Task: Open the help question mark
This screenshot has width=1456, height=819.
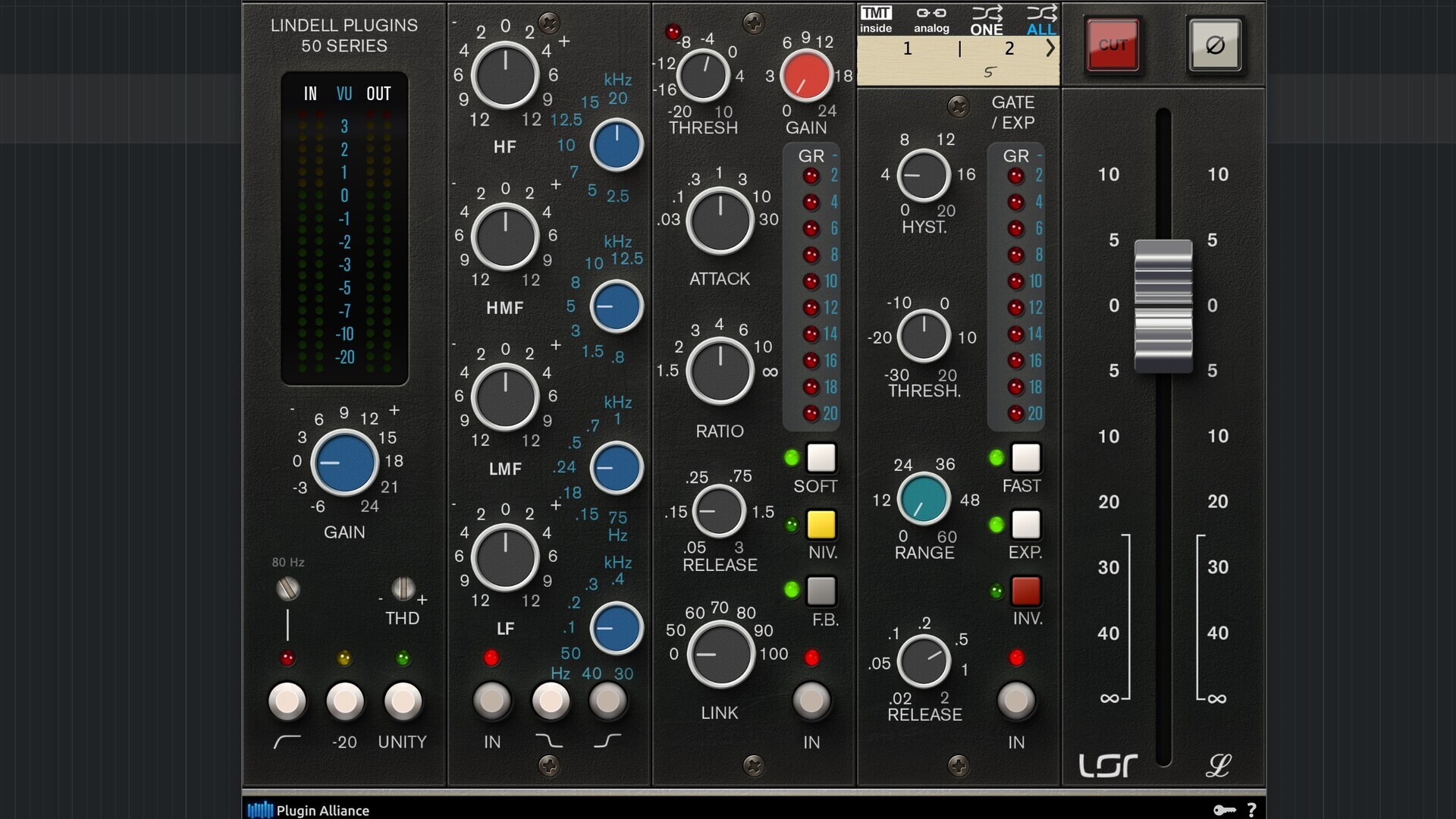Action: point(1251,810)
